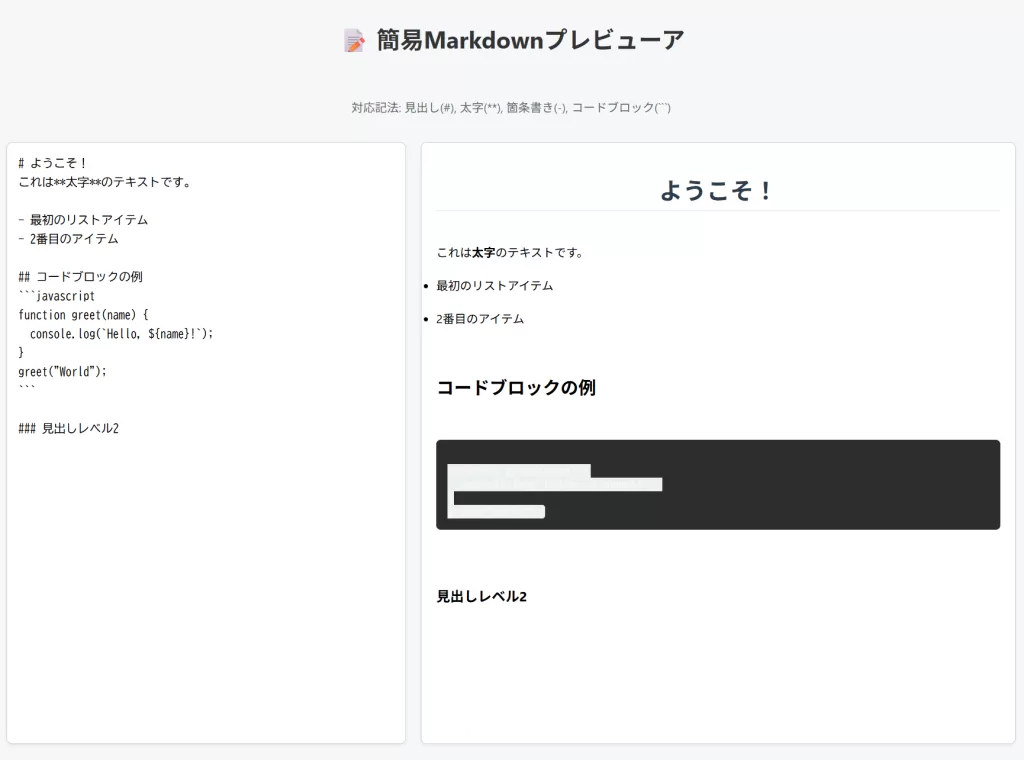Click the ようこそ！ heading in the preview
1024x760 pixels.
pyautogui.click(x=717, y=189)
